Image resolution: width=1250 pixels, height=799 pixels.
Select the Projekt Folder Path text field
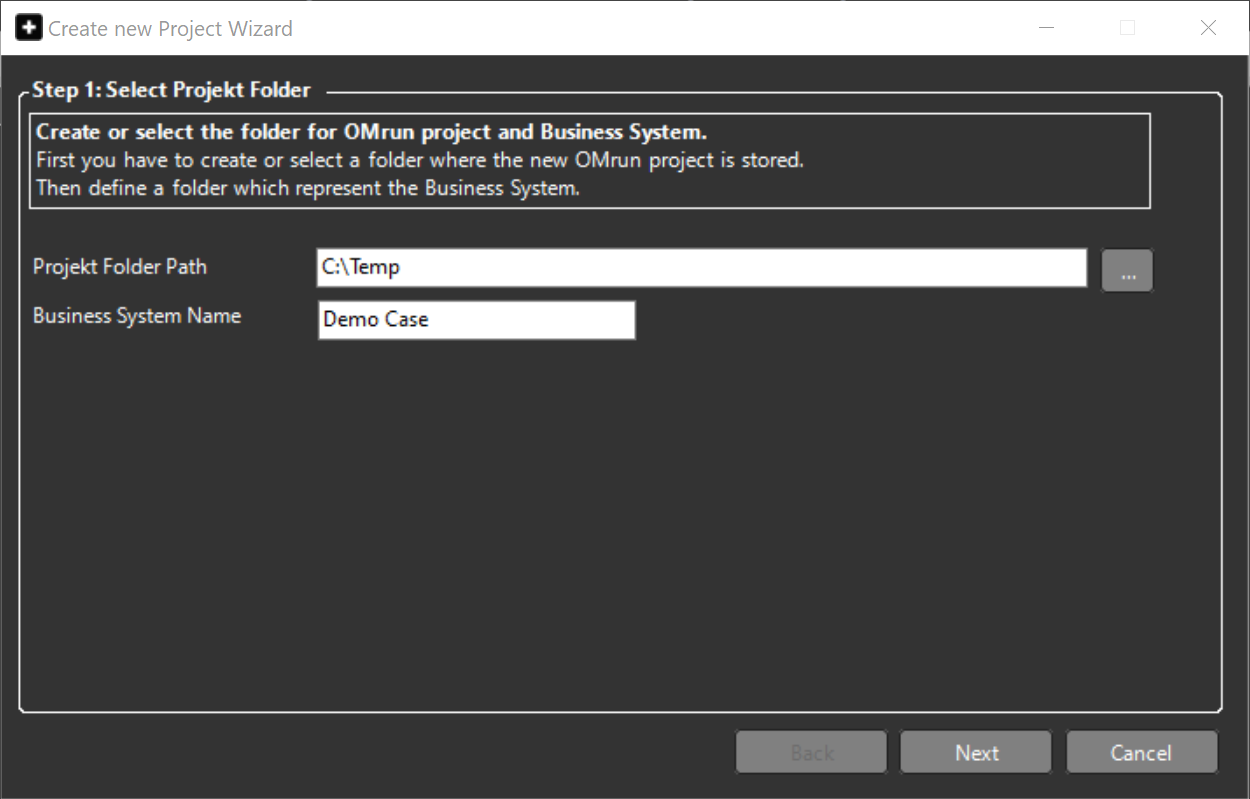click(700, 267)
